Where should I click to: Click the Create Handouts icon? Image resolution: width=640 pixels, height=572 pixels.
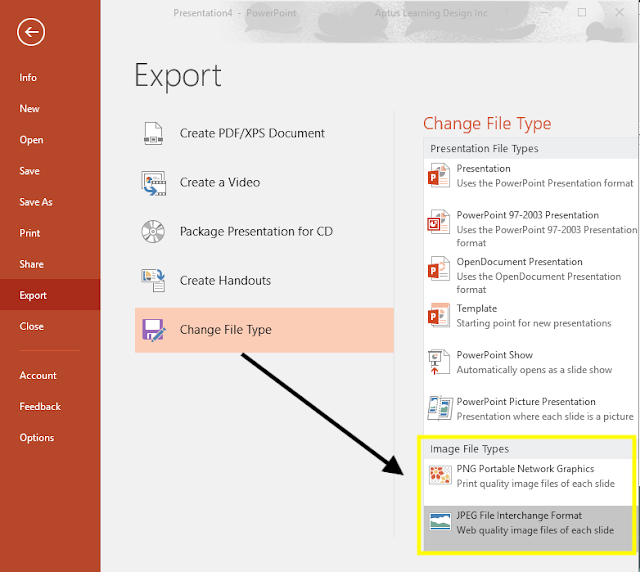[153, 280]
